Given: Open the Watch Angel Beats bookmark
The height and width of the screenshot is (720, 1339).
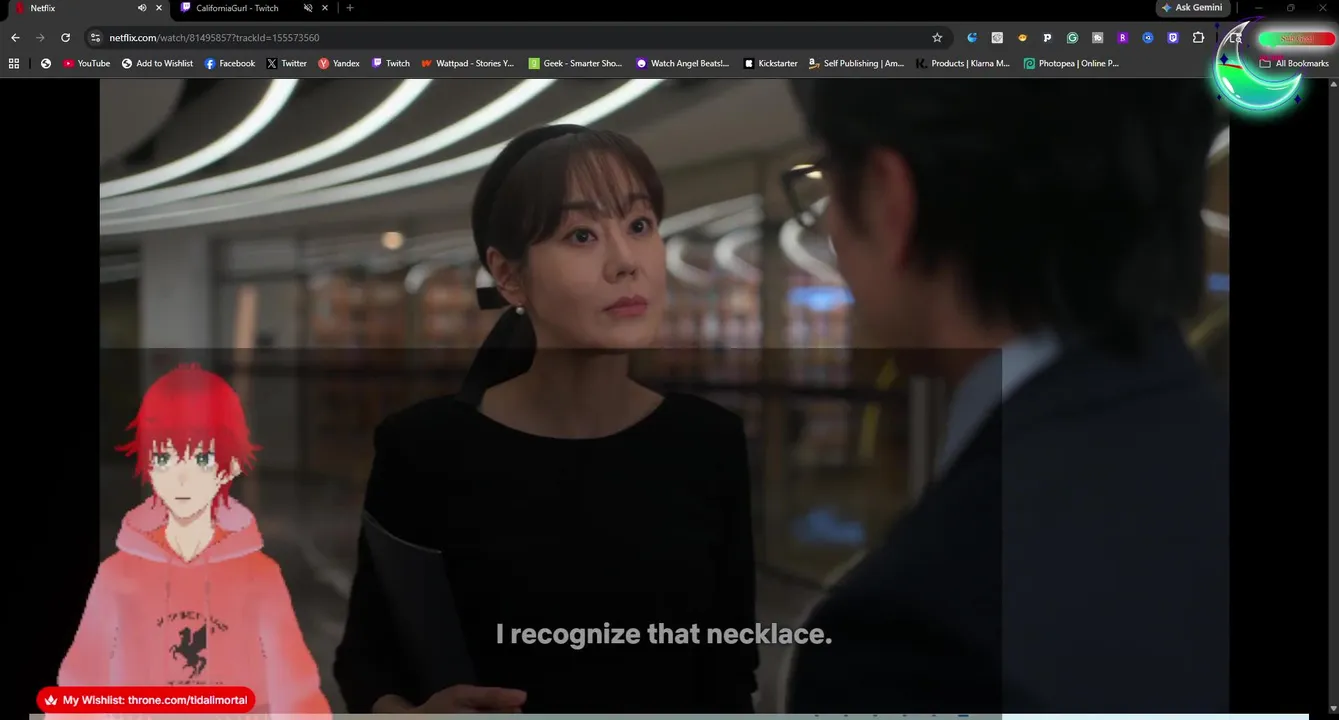Looking at the screenshot, I should pos(683,63).
